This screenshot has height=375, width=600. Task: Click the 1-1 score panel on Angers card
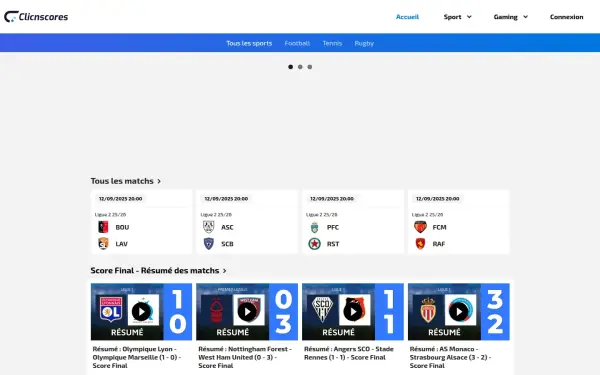coord(389,311)
